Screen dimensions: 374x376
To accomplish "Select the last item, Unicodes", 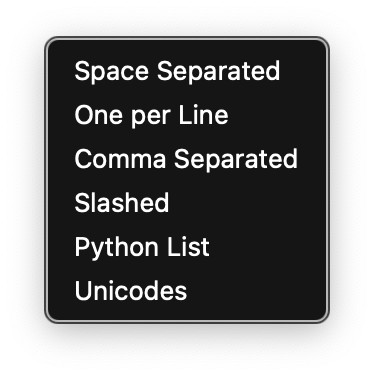I will pos(187,291).
